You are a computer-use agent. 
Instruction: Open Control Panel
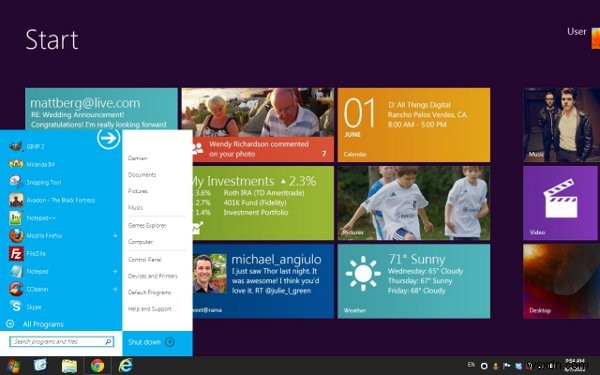coord(145,259)
